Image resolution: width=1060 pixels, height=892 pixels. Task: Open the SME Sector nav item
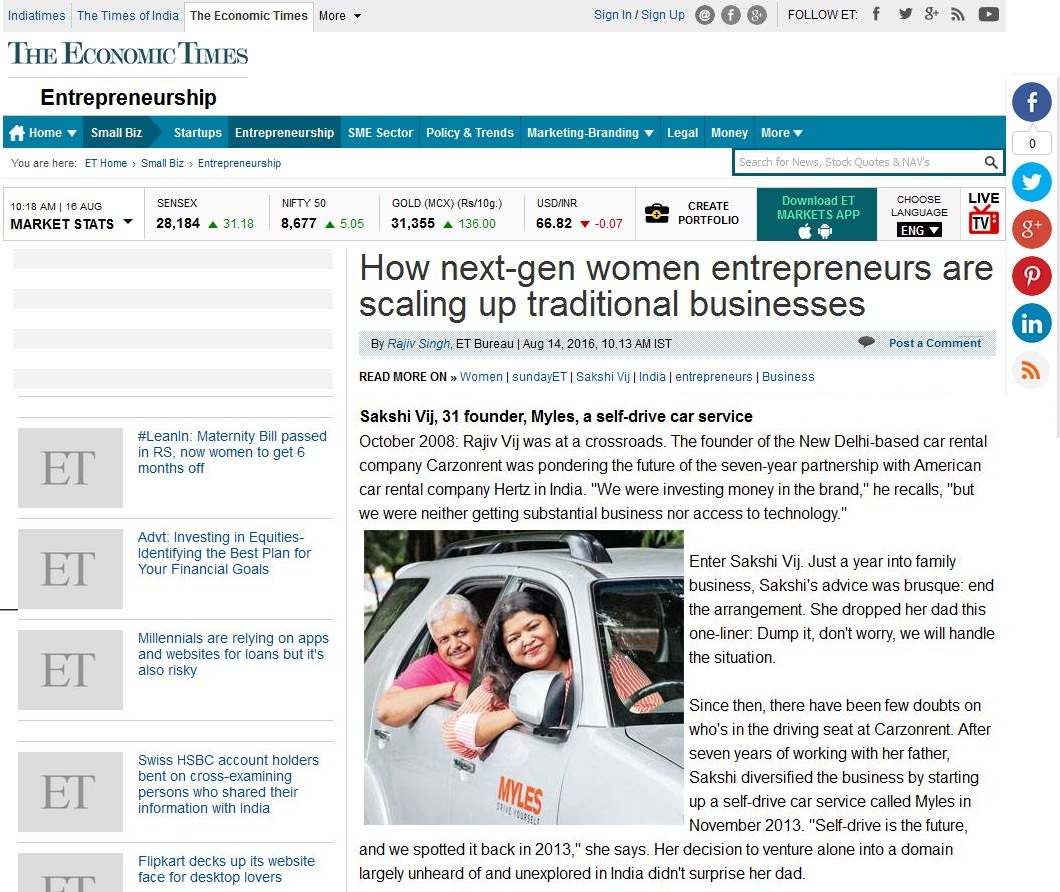[x=380, y=133]
